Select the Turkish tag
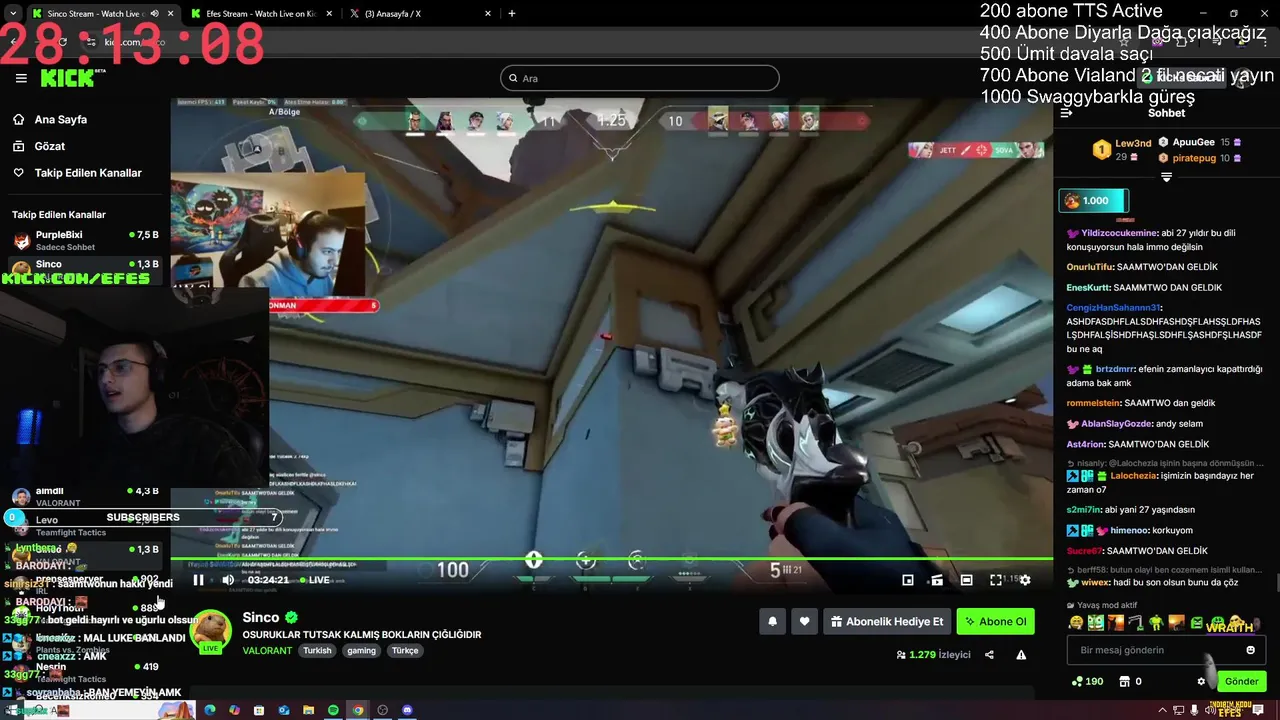The width and height of the screenshot is (1280, 720). (x=317, y=650)
